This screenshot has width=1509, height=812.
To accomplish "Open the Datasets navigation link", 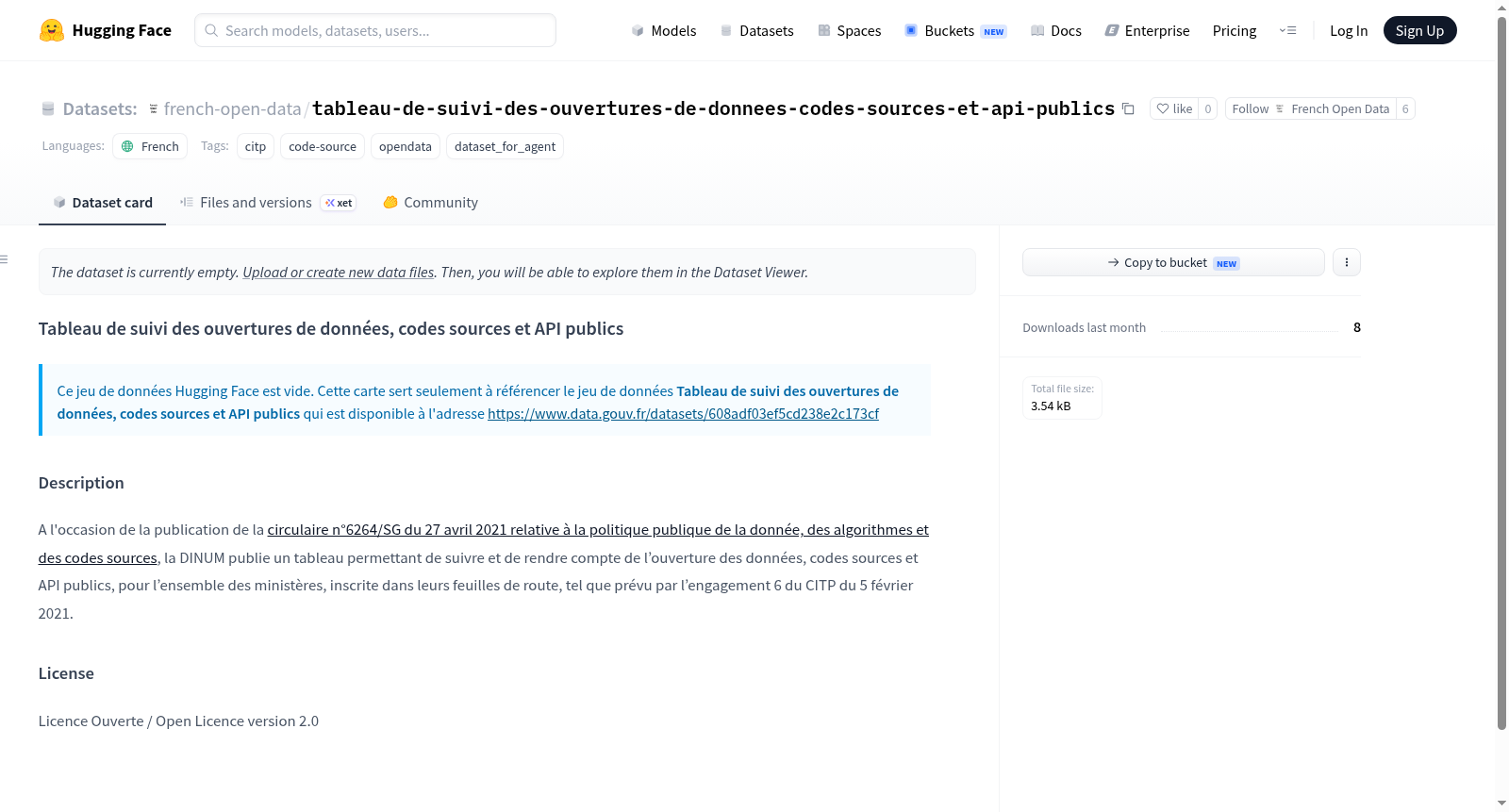I will (x=757, y=31).
